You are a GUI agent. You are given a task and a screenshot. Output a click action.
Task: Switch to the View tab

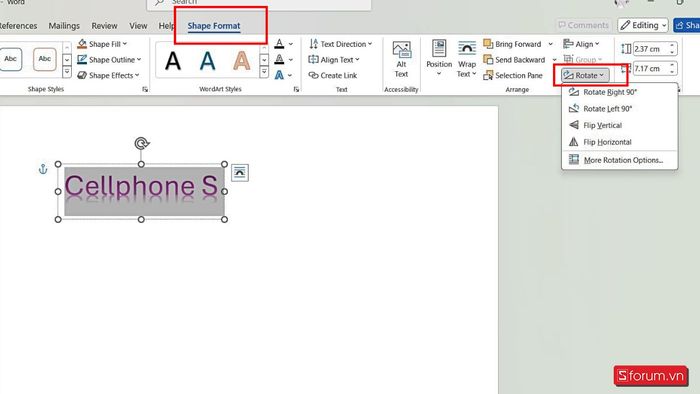click(138, 25)
